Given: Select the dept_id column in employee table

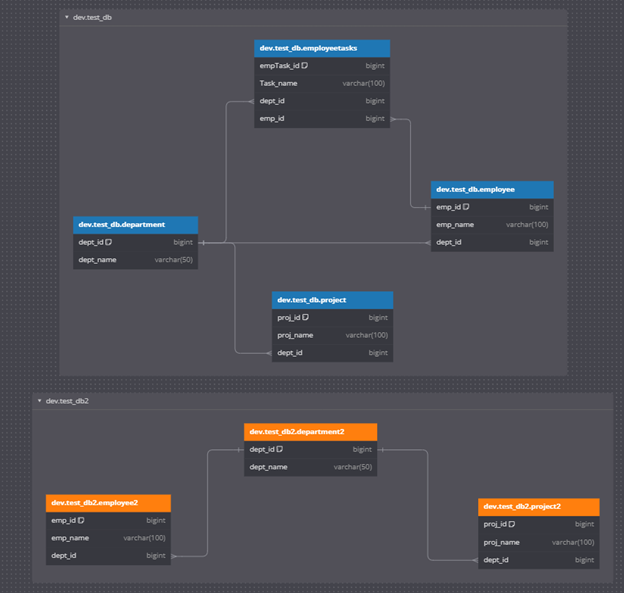Looking at the screenshot, I should point(492,242).
